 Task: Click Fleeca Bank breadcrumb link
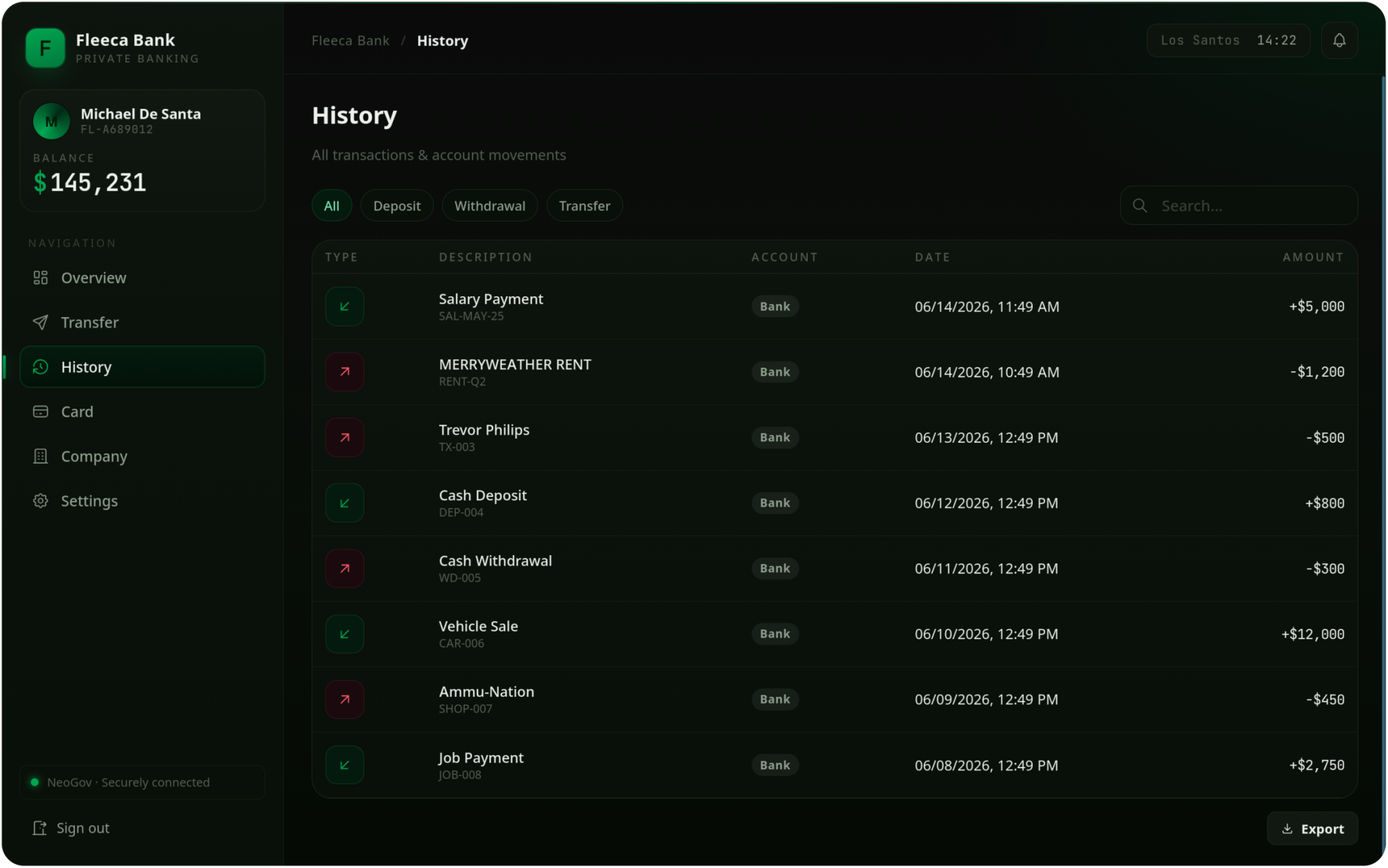click(x=350, y=40)
